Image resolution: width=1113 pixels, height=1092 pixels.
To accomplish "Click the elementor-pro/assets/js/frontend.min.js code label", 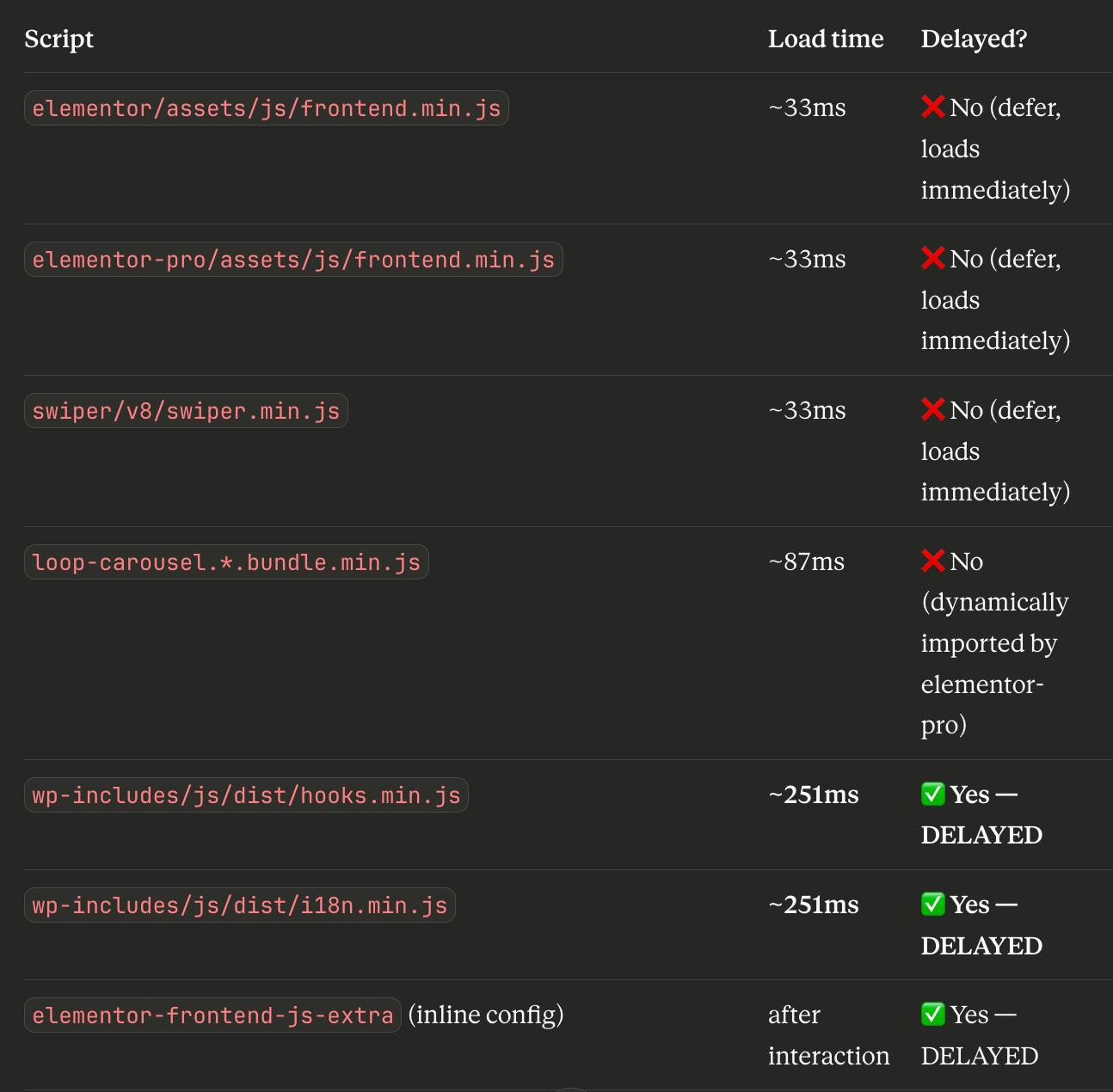I will (x=293, y=260).
